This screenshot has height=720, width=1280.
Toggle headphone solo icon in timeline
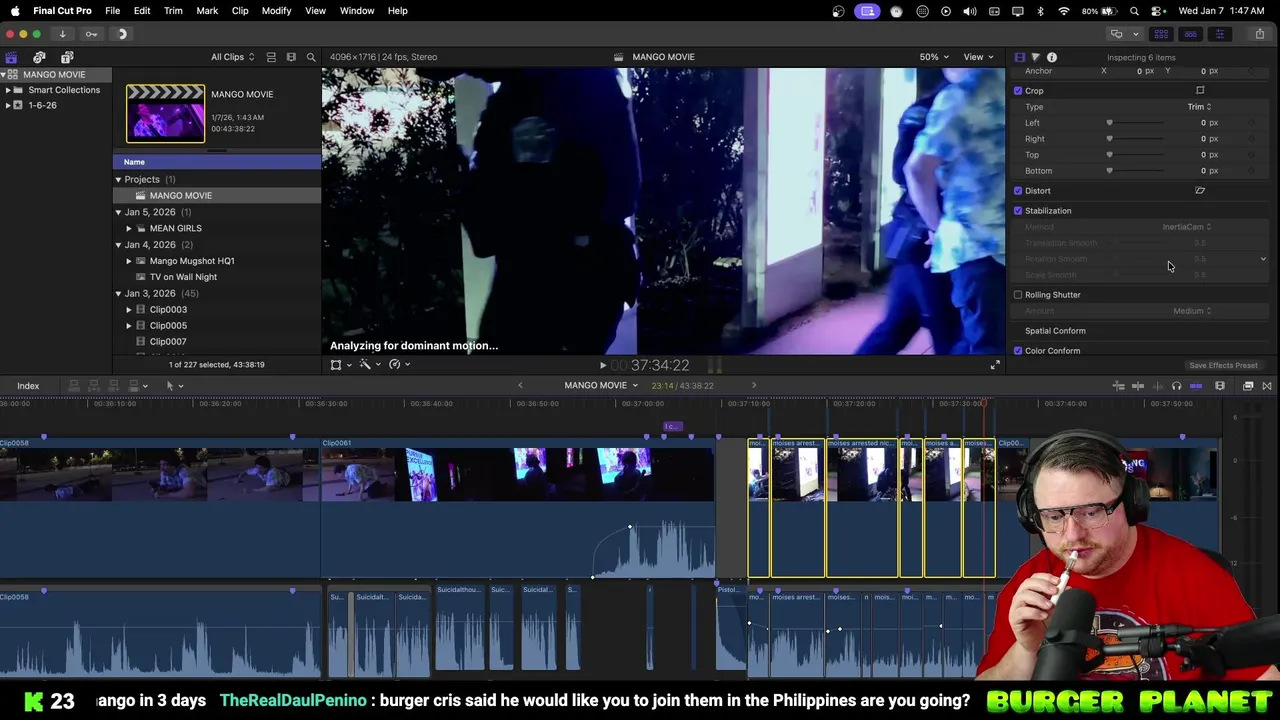pos(1176,386)
